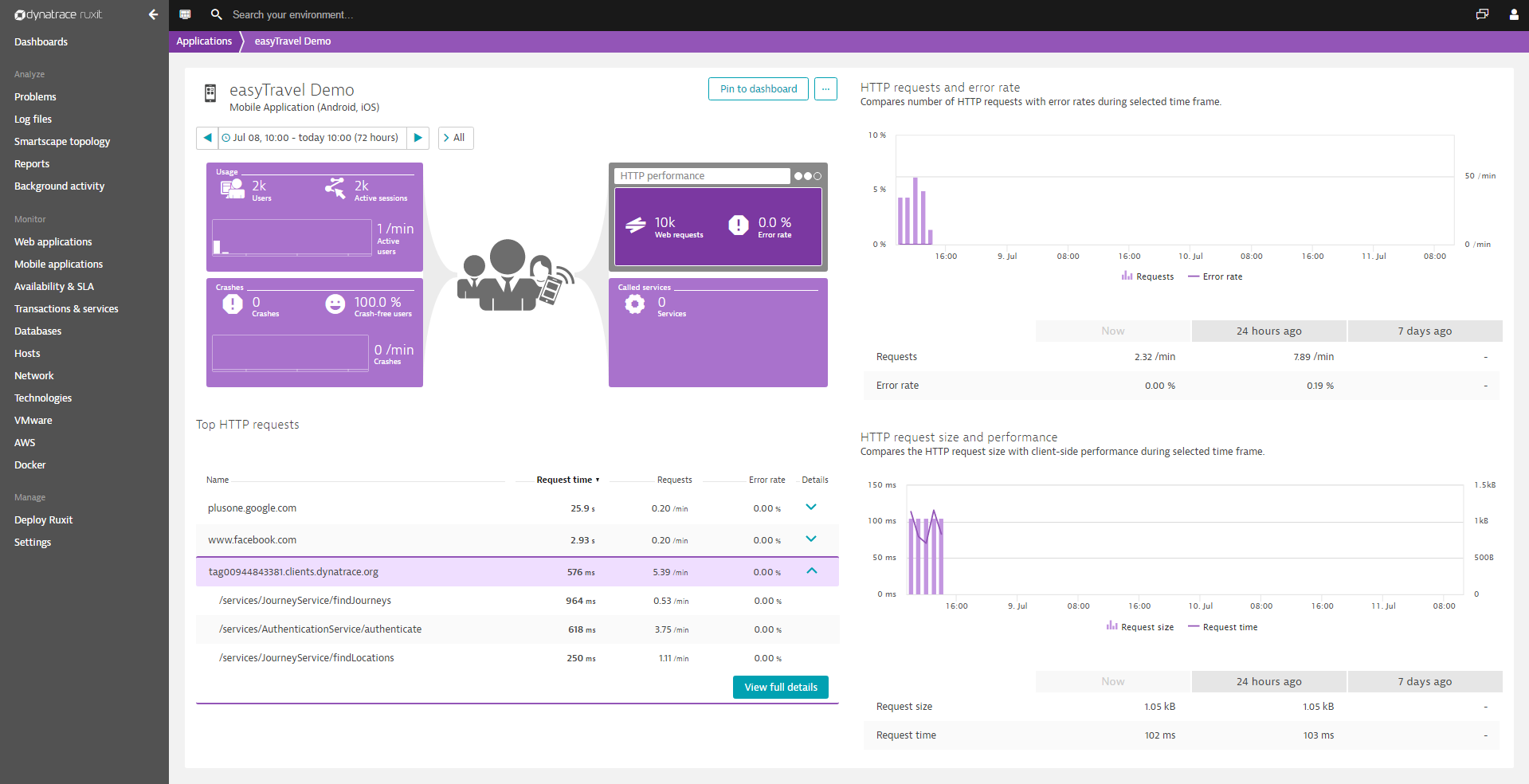Click /services/AuthenticationService/authenticate row

coord(517,629)
